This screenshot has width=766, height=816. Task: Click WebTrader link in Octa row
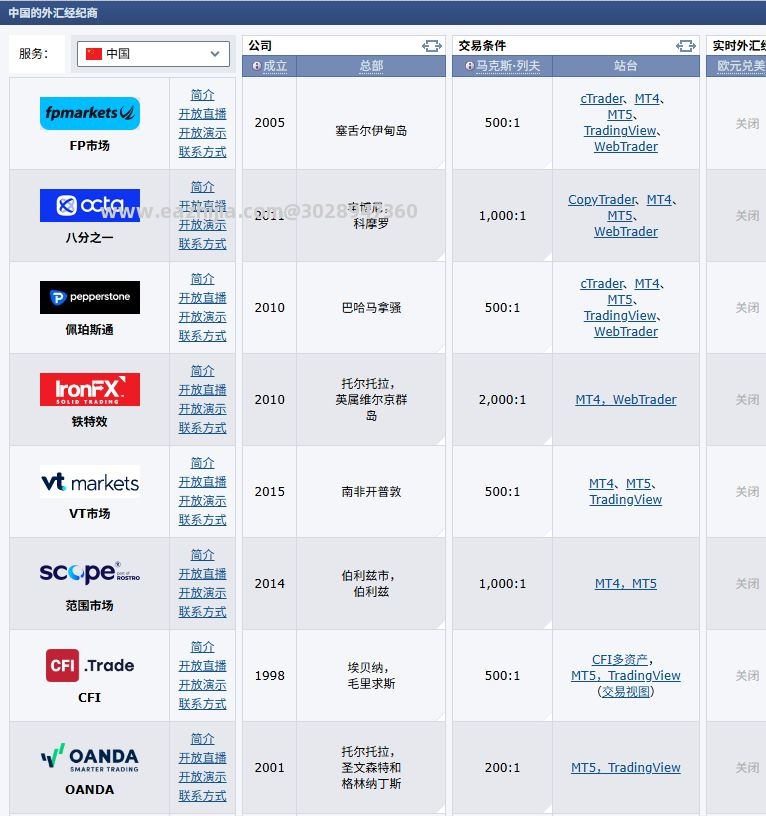[x=625, y=232]
